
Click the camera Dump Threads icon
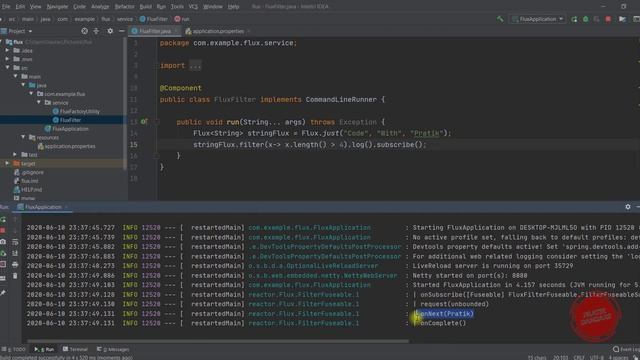(x=3, y=242)
